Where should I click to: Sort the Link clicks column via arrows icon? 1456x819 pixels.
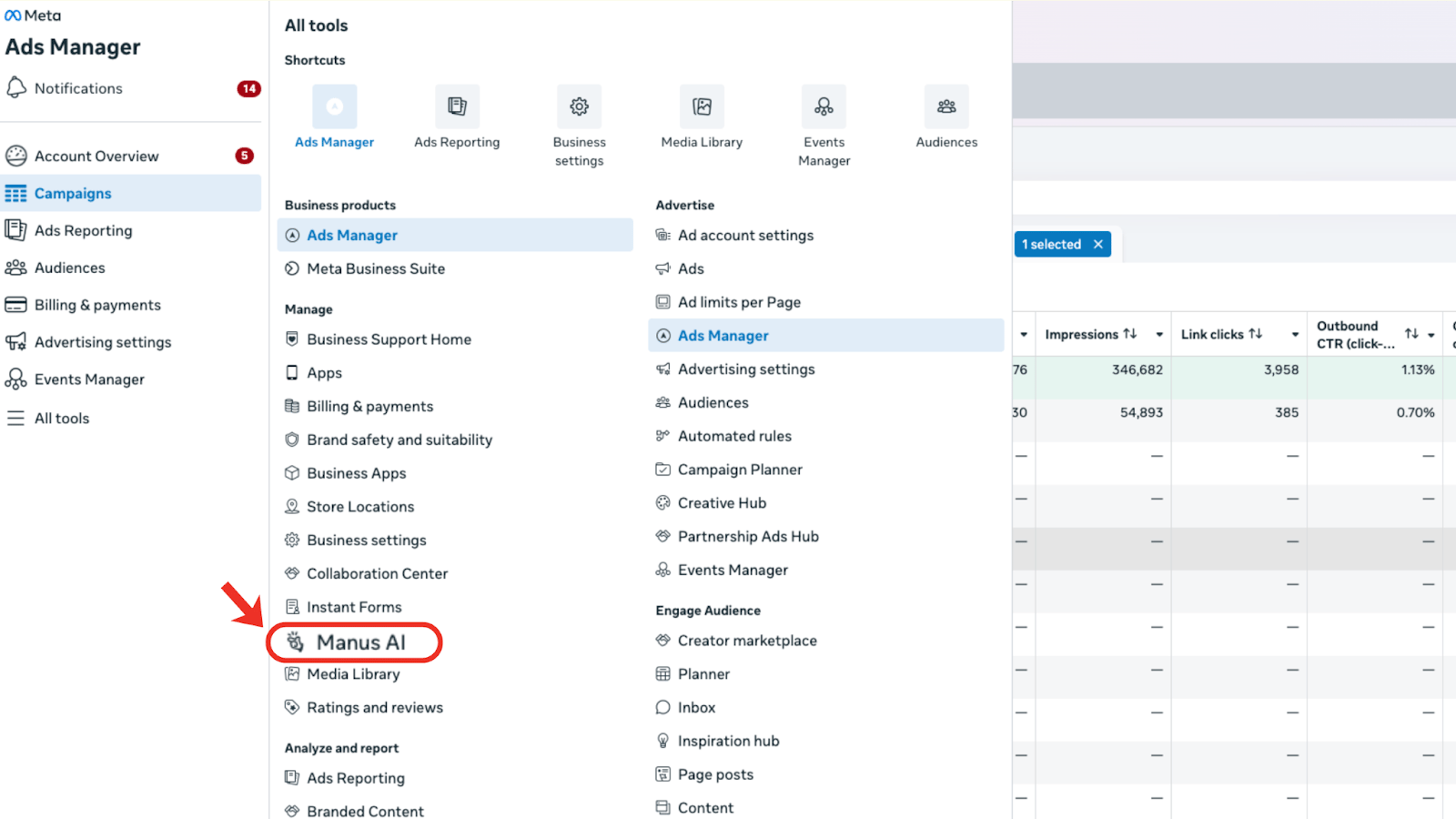pyautogui.click(x=1256, y=334)
